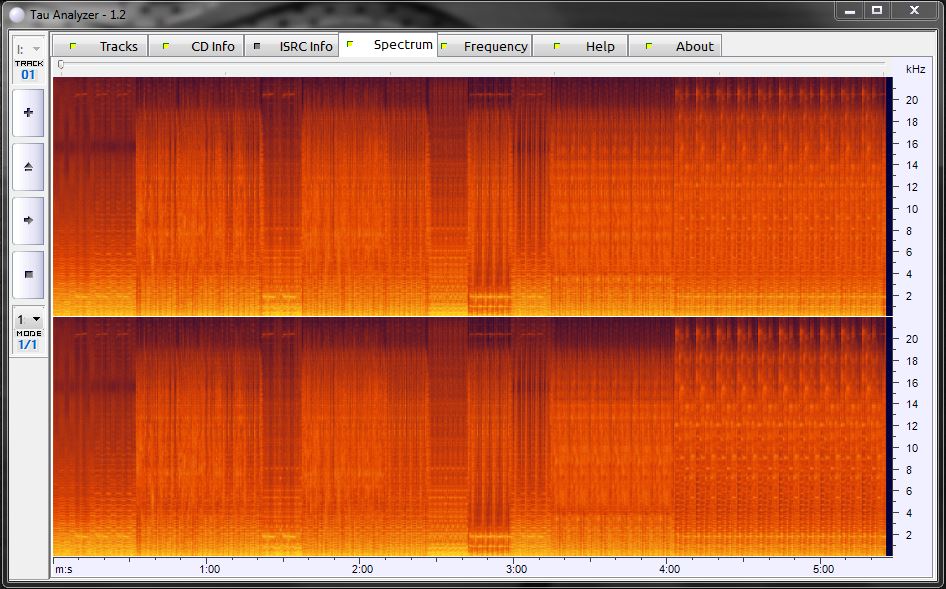Open the mode number dropdown
946x589 pixels.
click(28, 319)
